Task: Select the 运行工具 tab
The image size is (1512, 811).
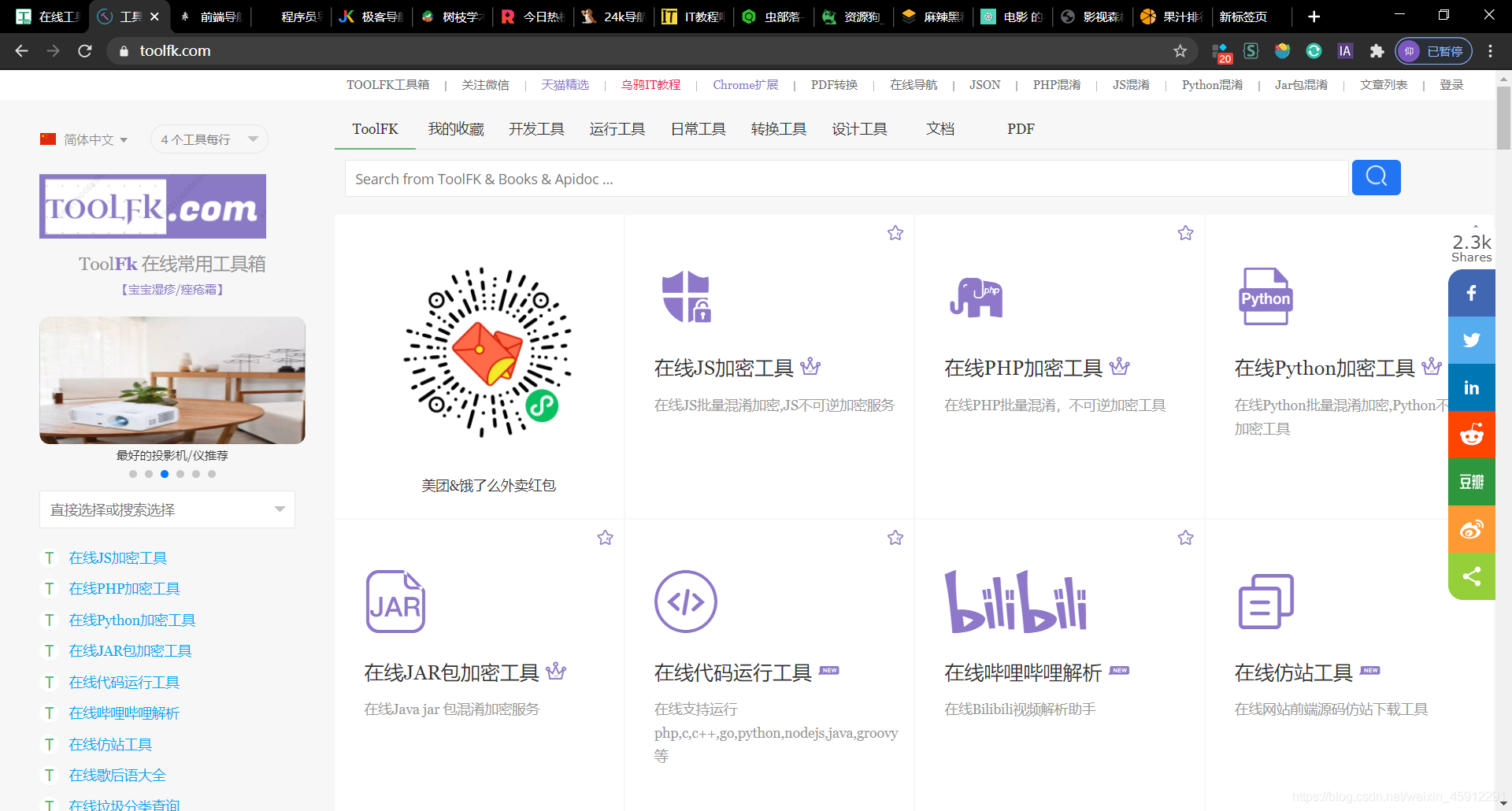Action: tap(617, 129)
